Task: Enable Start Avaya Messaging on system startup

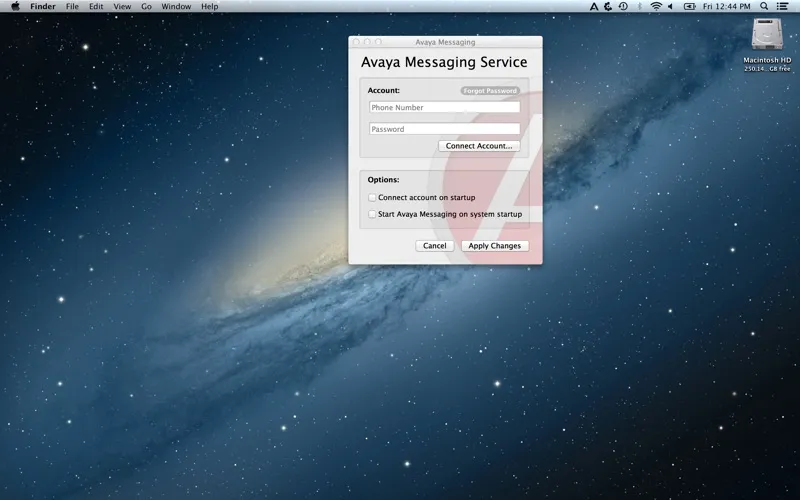Action: tap(372, 214)
